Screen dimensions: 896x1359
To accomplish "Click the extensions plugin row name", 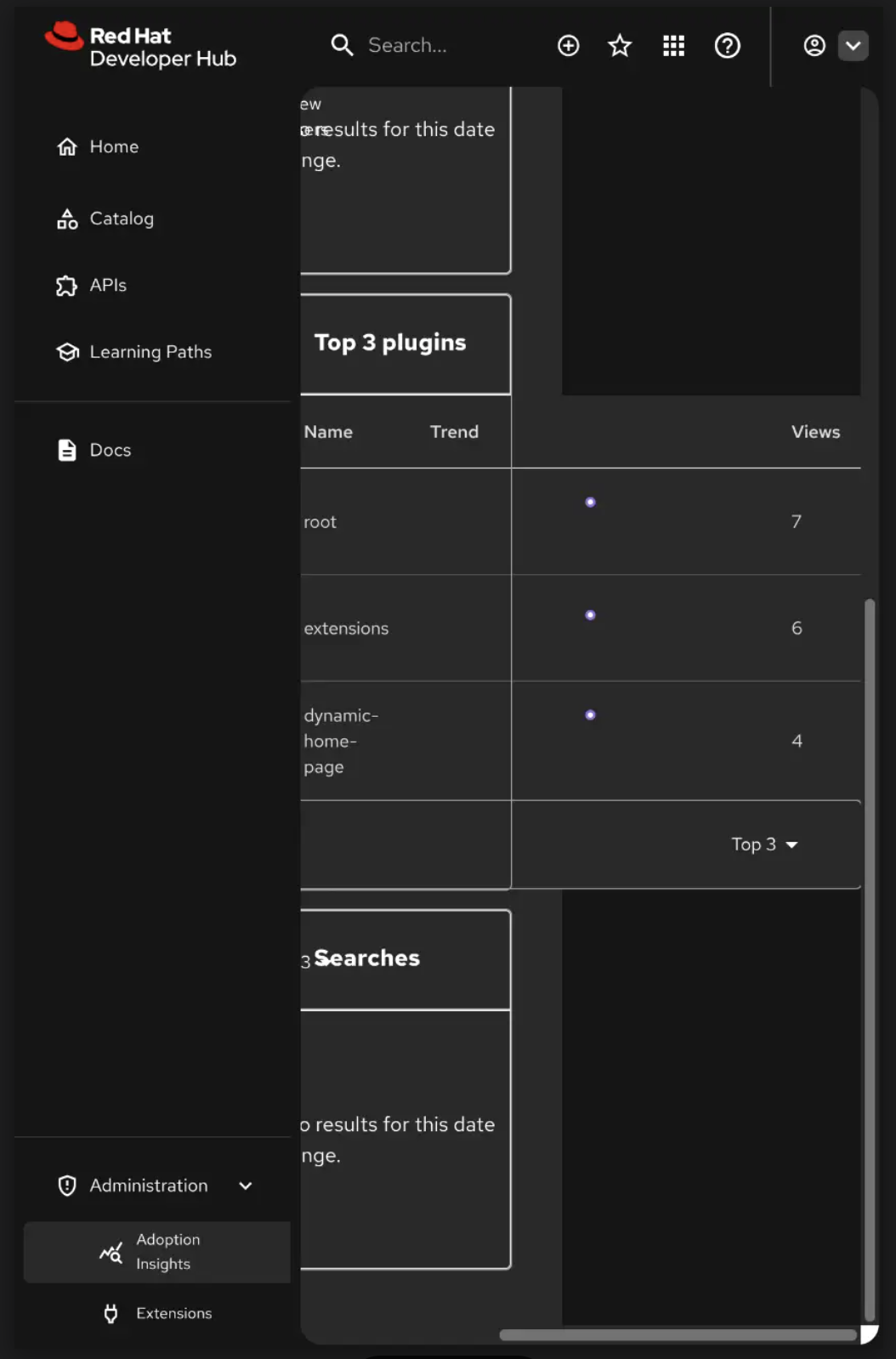I will (346, 628).
